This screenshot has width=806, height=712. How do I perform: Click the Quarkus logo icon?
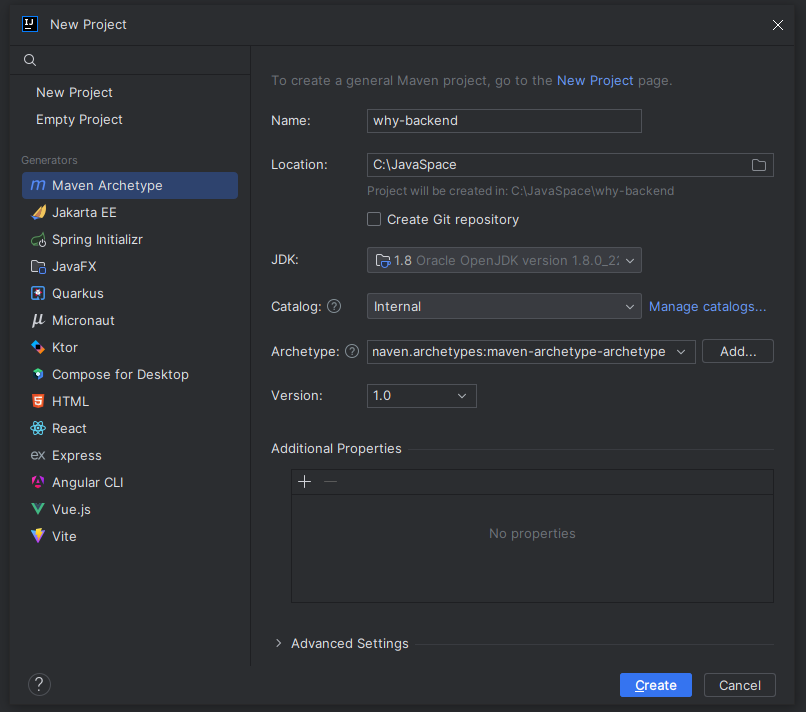tap(38, 293)
